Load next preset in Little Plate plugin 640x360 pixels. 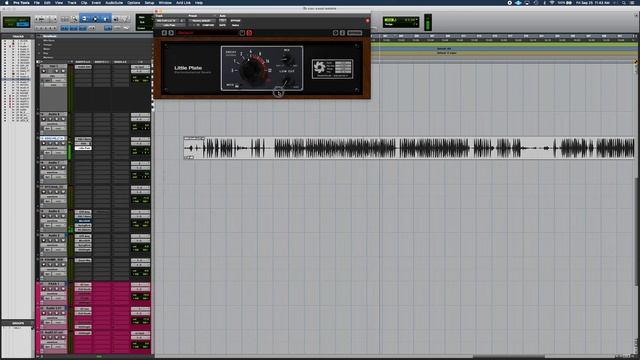(171, 33)
